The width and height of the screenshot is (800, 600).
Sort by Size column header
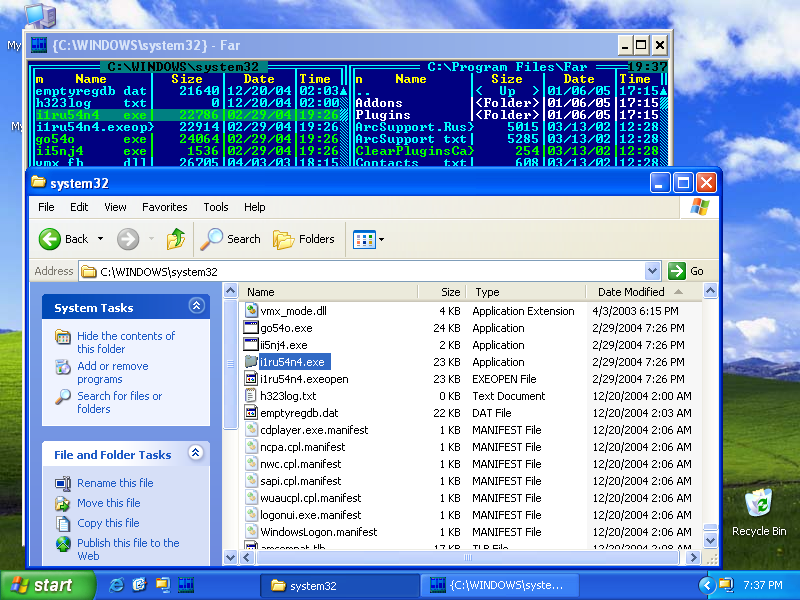442,292
